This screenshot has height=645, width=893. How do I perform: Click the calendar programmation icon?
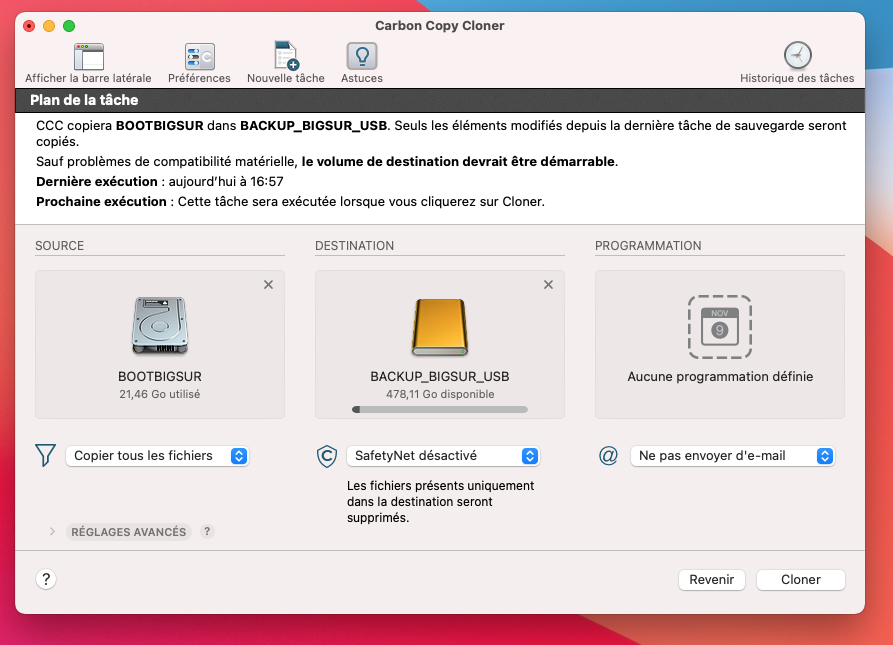pyautogui.click(x=720, y=327)
